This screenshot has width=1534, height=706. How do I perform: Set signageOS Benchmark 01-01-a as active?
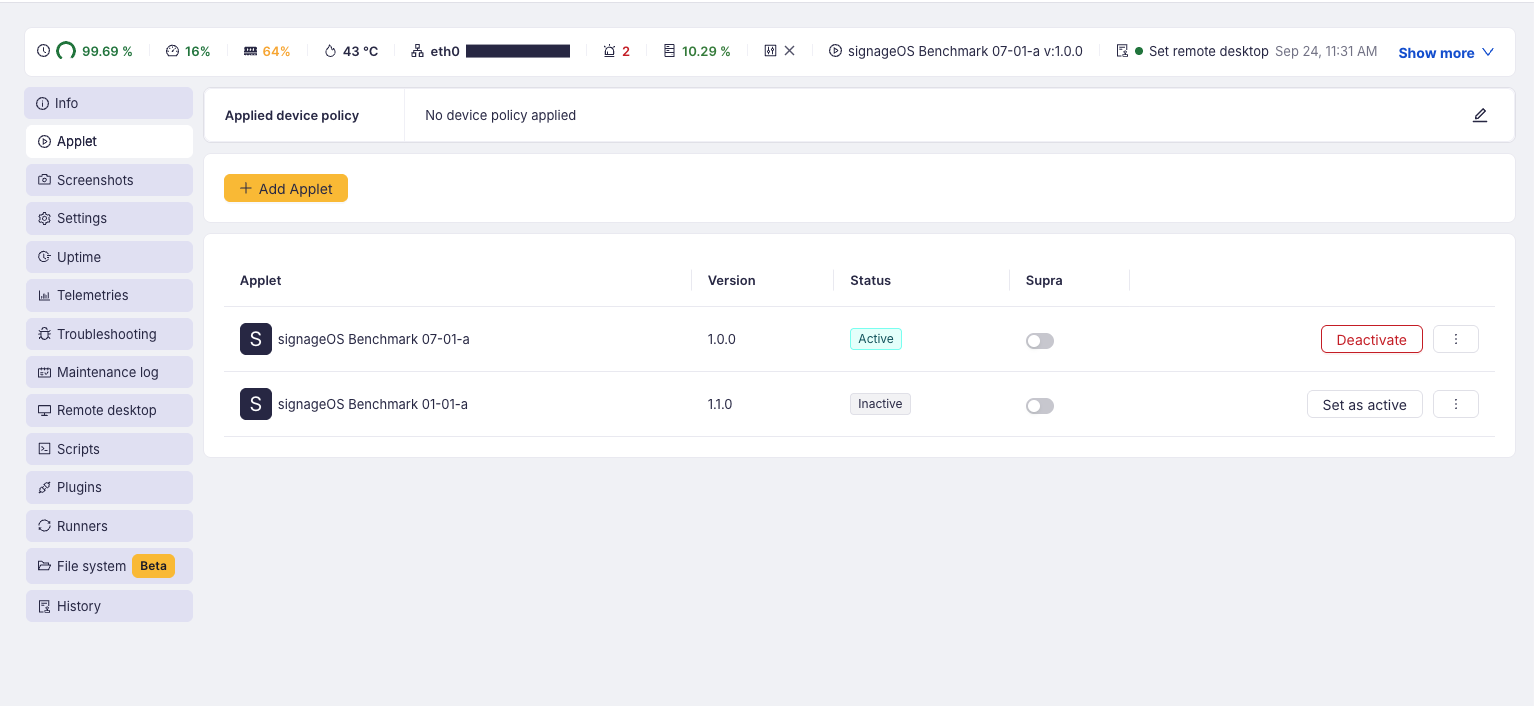1364,404
